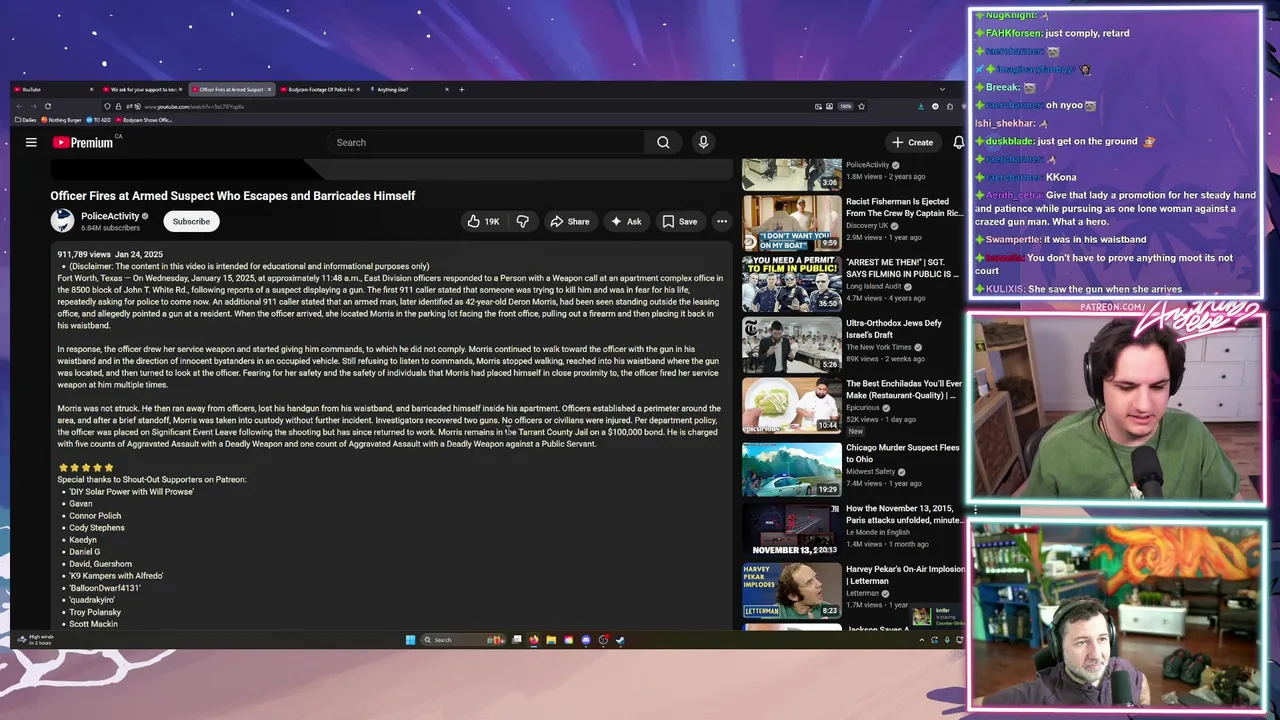
Task: Open Paris attacks unfolded video title
Action: pyautogui.click(x=905, y=514)
